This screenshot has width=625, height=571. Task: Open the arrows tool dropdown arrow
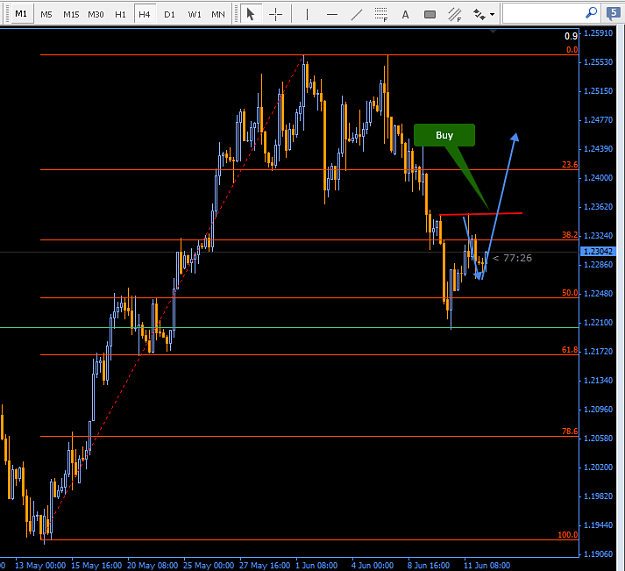493,15
